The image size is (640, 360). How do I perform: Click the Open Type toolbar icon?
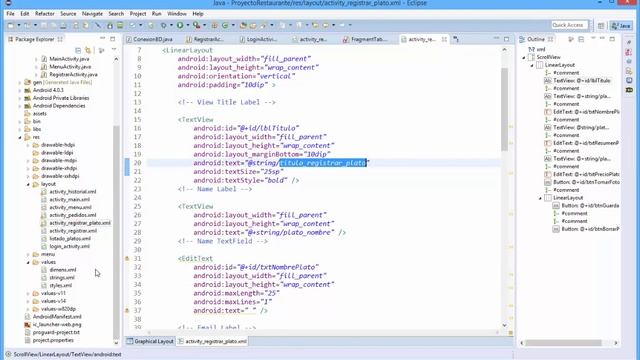243,25
